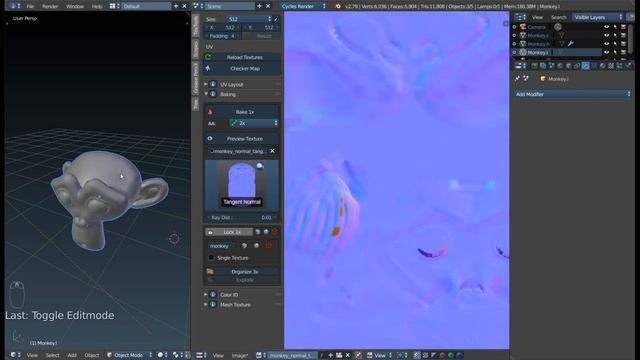
Task: Open the Size 512 preset dropdown
Action: [x=249, y=19]
